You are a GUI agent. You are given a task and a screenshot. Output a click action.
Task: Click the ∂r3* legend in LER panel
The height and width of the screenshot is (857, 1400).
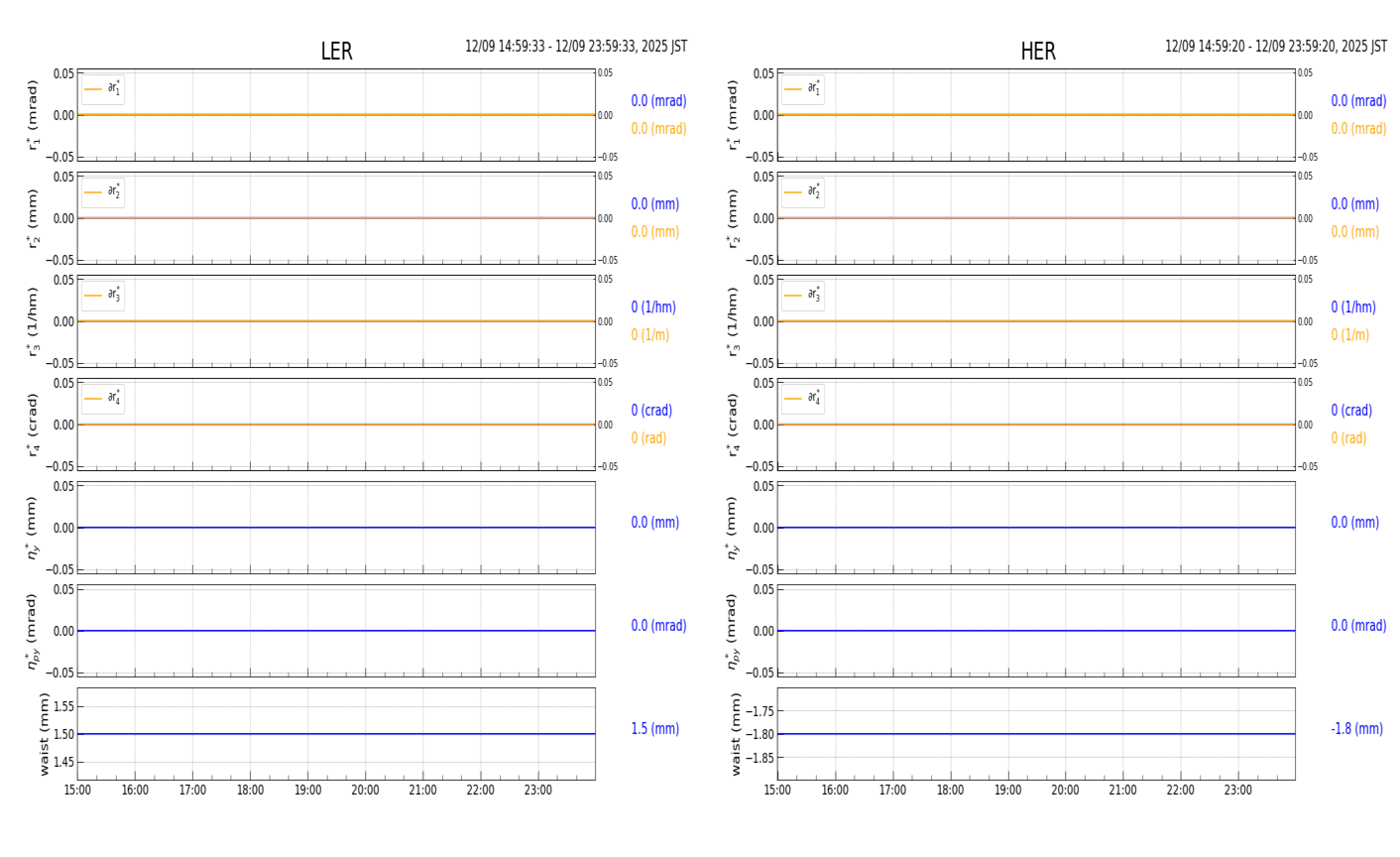click(103, 296)
